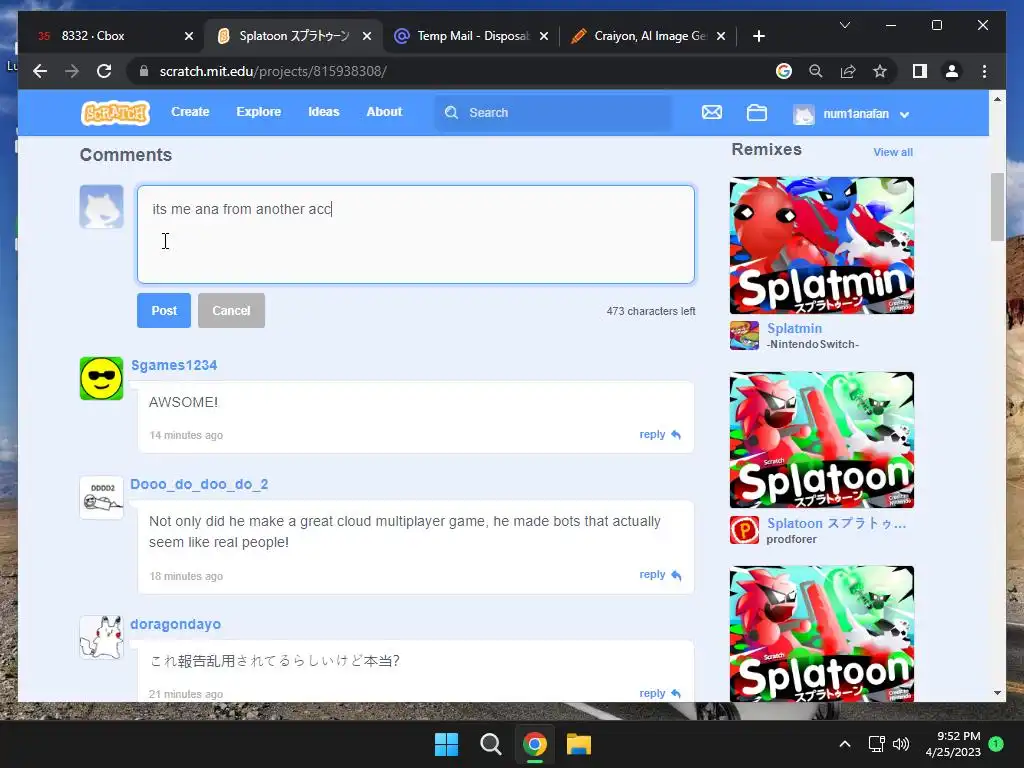Open the My Stuff folder icon
Viewport: 1024px width, 768px height.
(757, 113)
